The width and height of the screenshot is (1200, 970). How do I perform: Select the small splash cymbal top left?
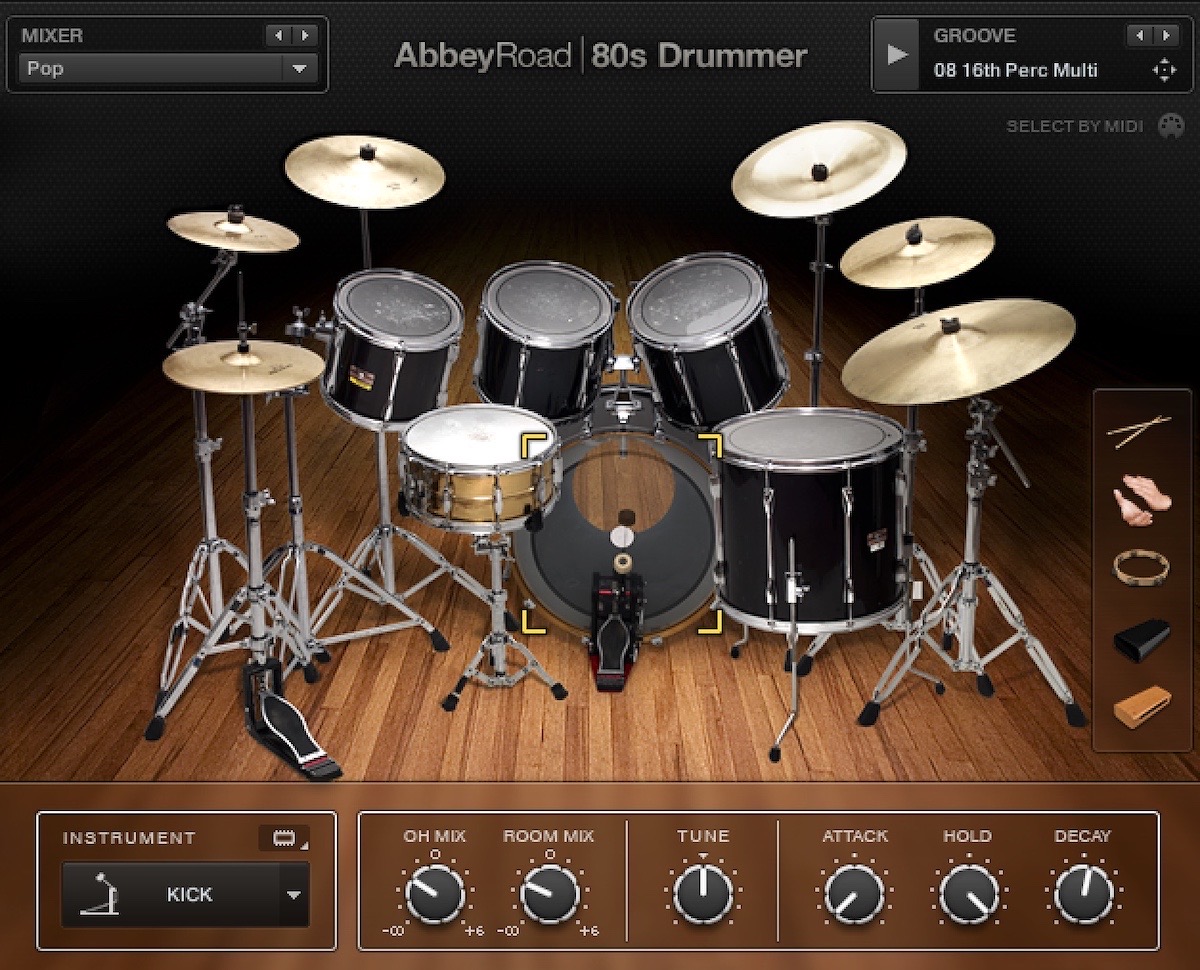pyautogui.click(x=232, y=230)
